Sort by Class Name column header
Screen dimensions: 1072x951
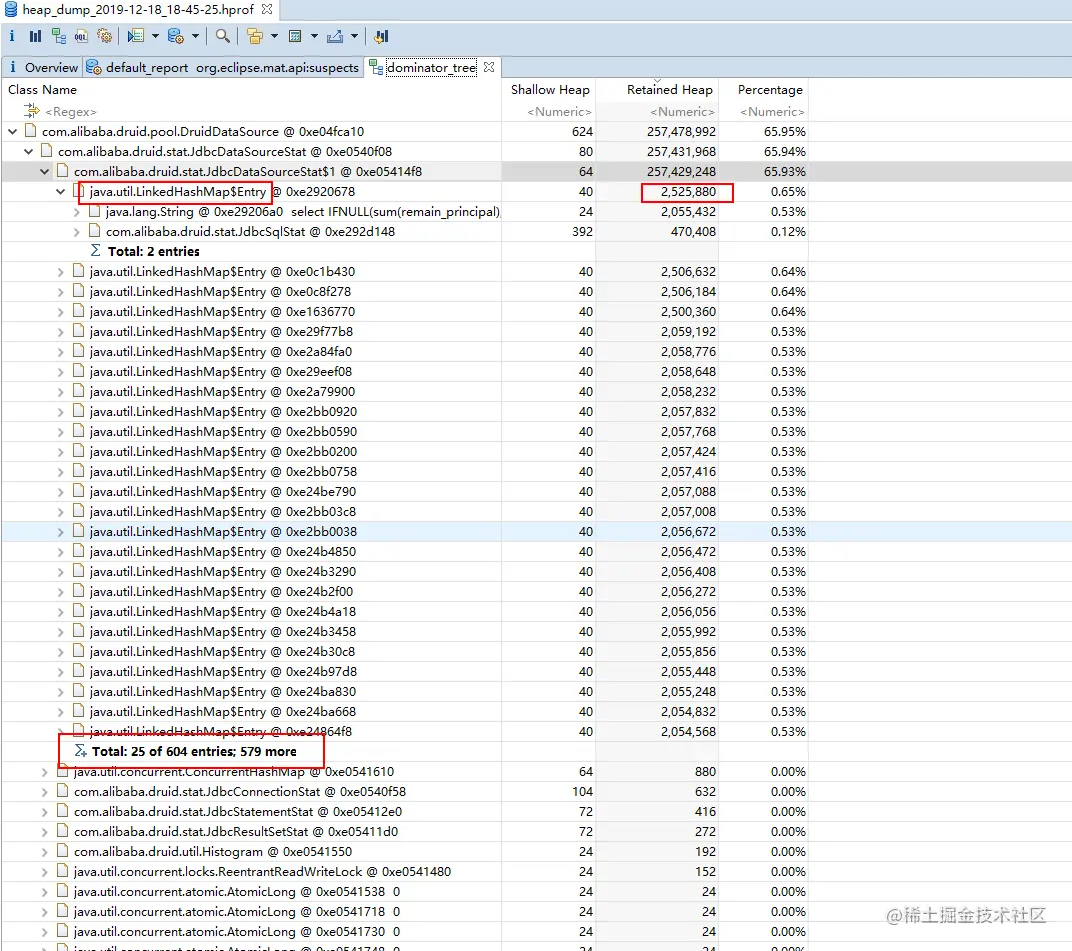[42, 90]
